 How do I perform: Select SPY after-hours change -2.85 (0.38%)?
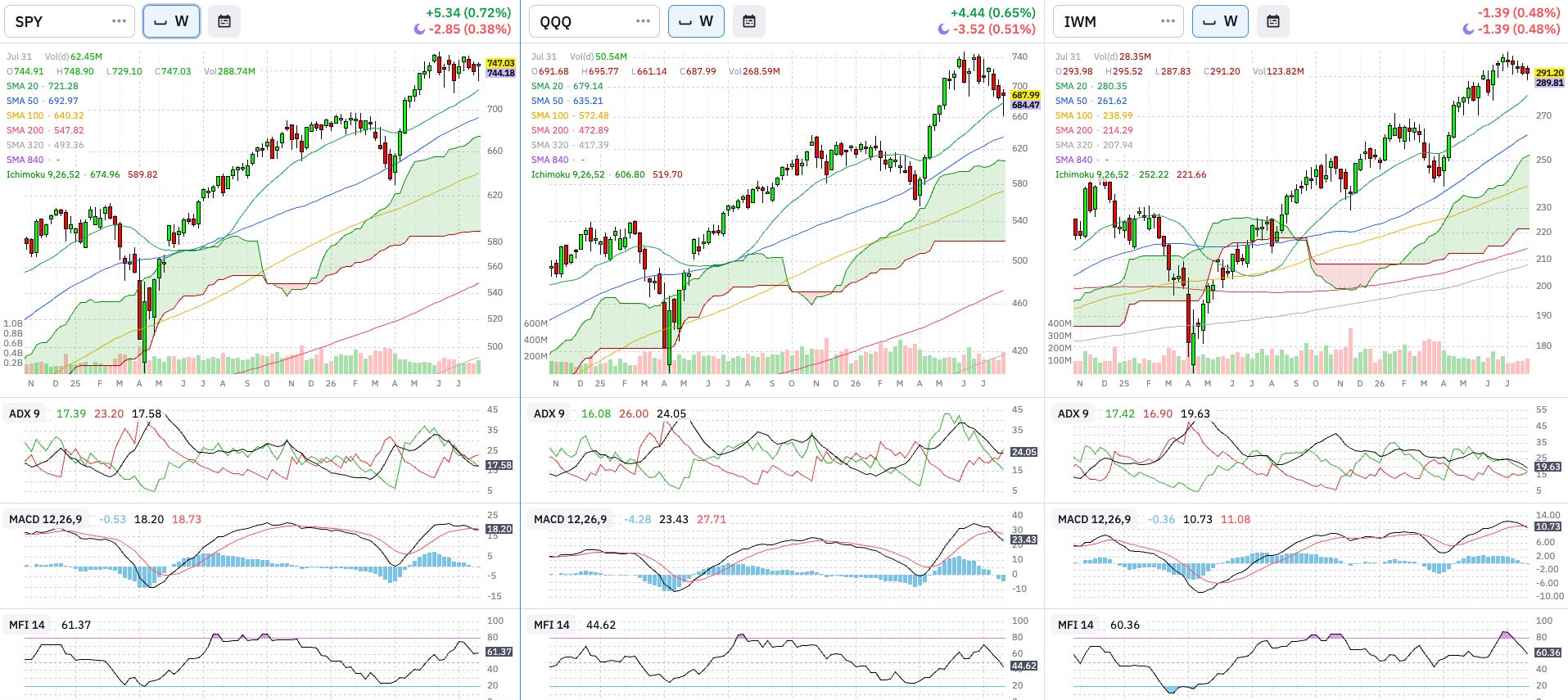pos(470,29)
